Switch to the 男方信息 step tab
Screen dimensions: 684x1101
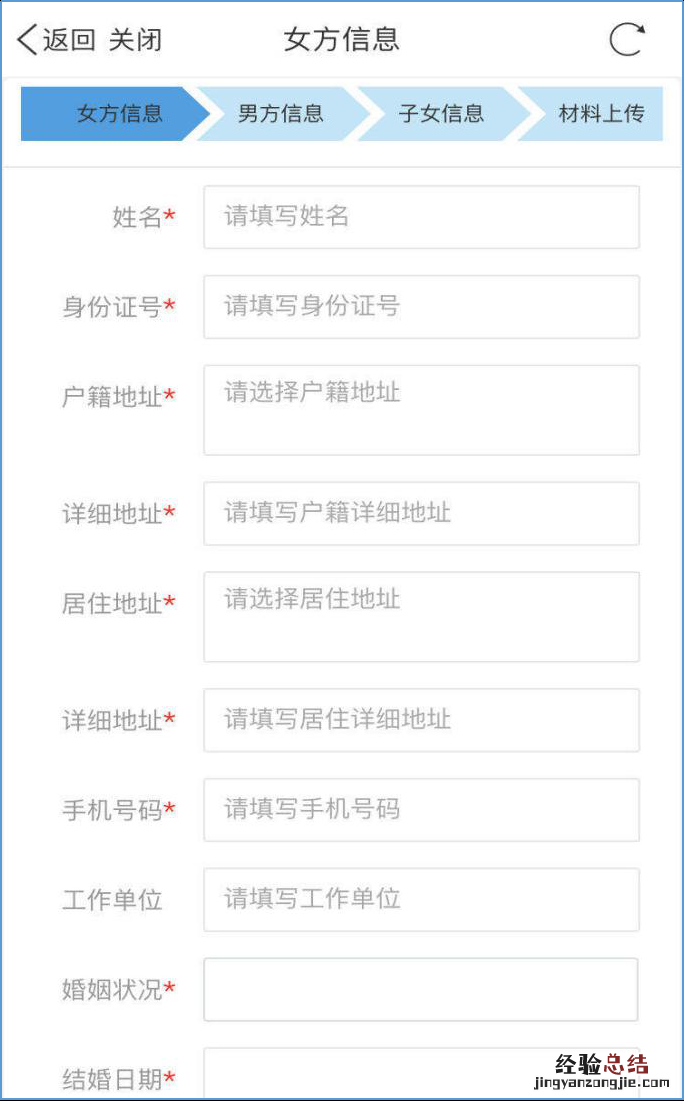[x=280, y=113]
